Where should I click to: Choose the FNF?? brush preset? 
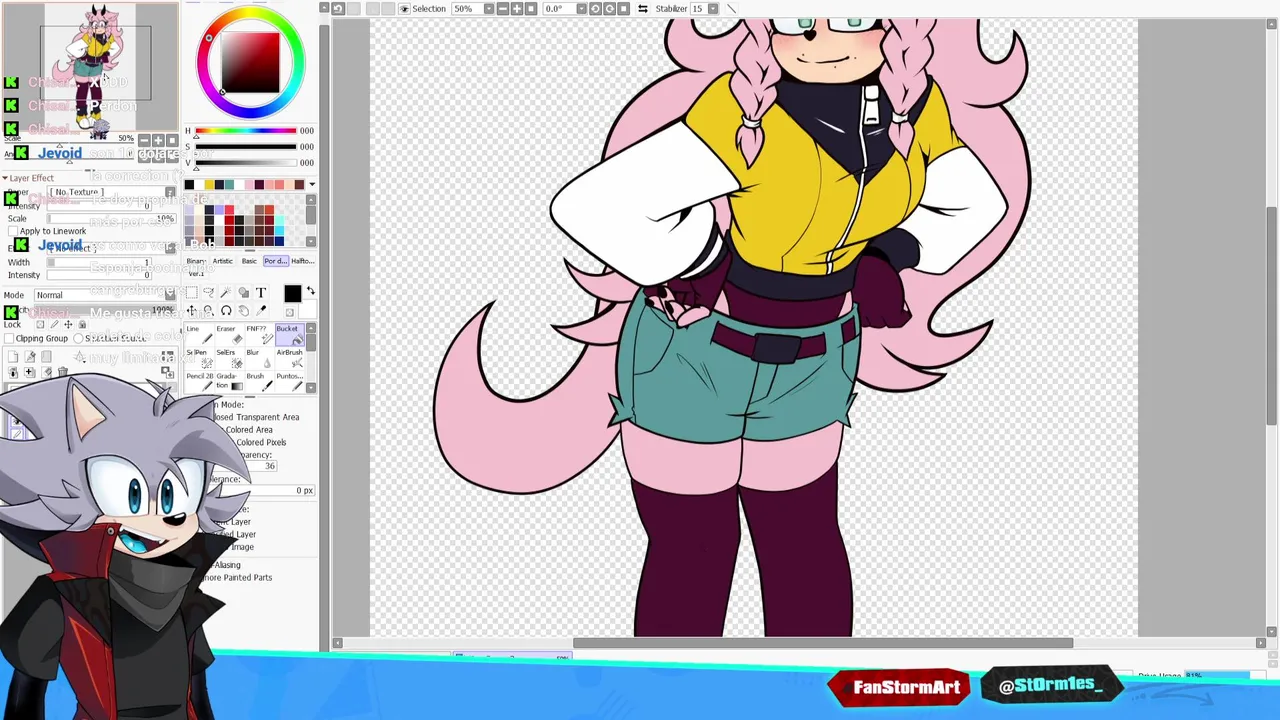tap(260, 335)
